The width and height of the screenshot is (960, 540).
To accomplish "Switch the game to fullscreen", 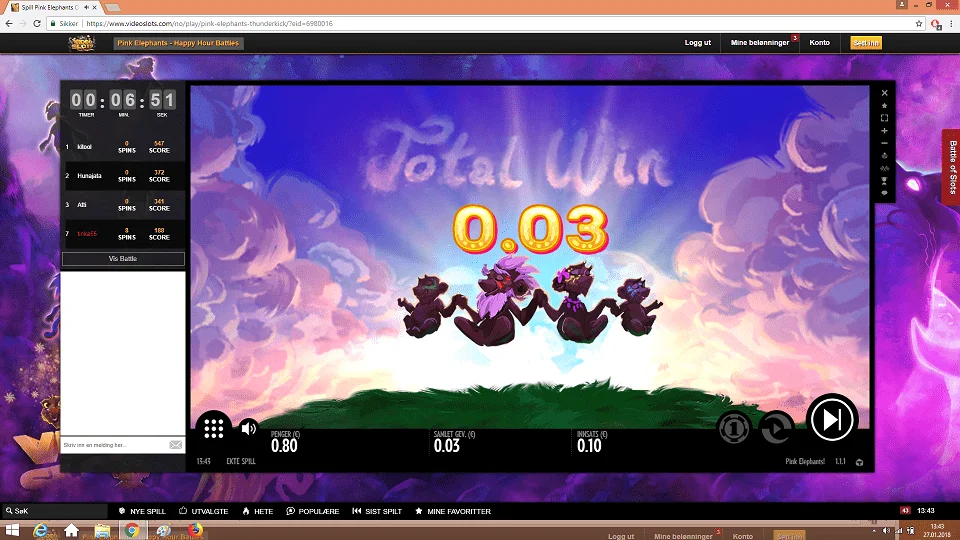I will pyautogui.click(x=884, y=118).
